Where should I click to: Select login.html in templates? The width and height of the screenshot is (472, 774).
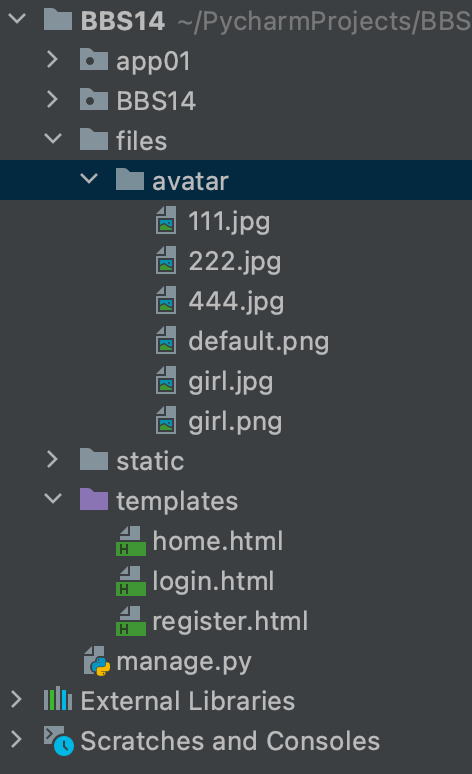click(x=213, y=581)
